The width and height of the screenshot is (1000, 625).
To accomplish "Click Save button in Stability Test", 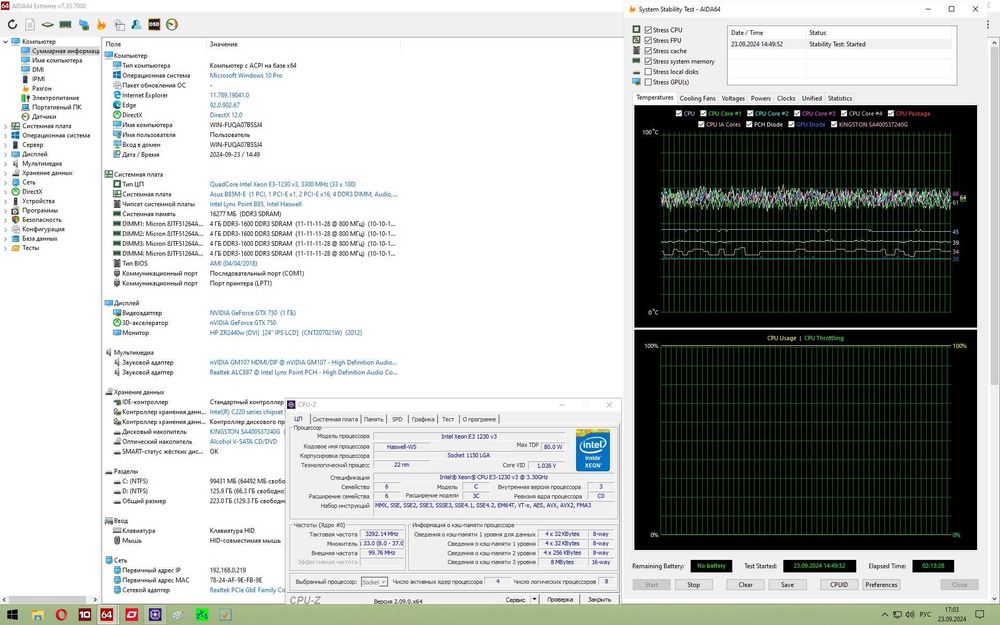I will (x=788, y=585).
